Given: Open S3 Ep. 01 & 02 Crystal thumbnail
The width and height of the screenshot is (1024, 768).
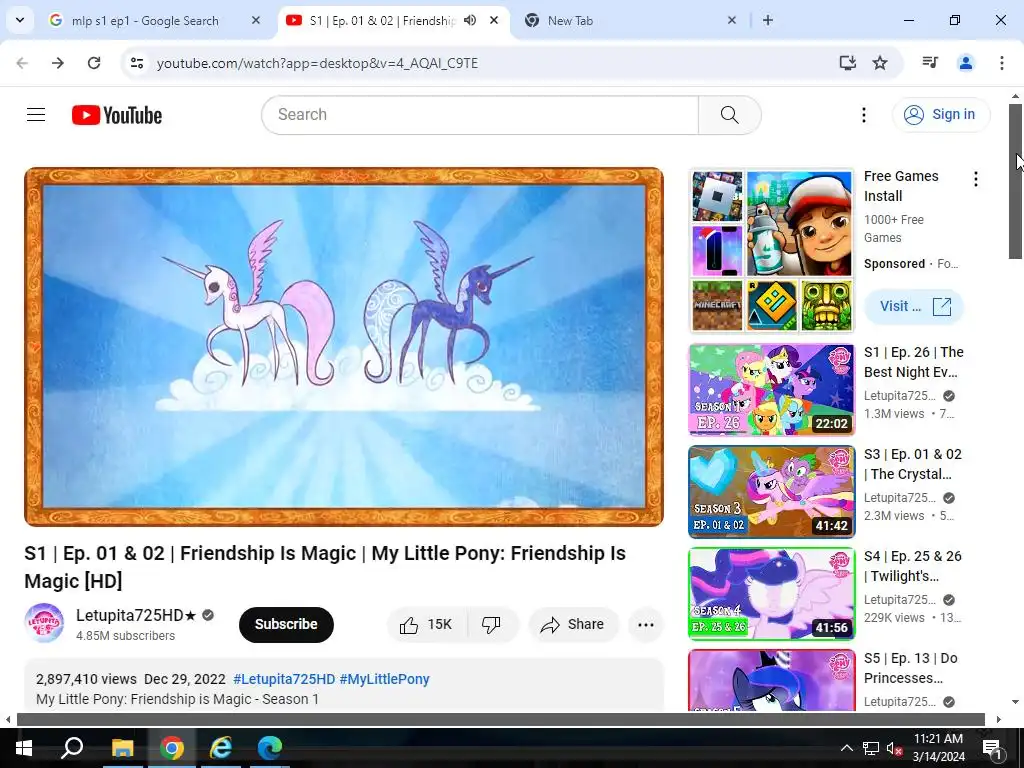Looking at the screenshot, I should [x=772, y=492].
